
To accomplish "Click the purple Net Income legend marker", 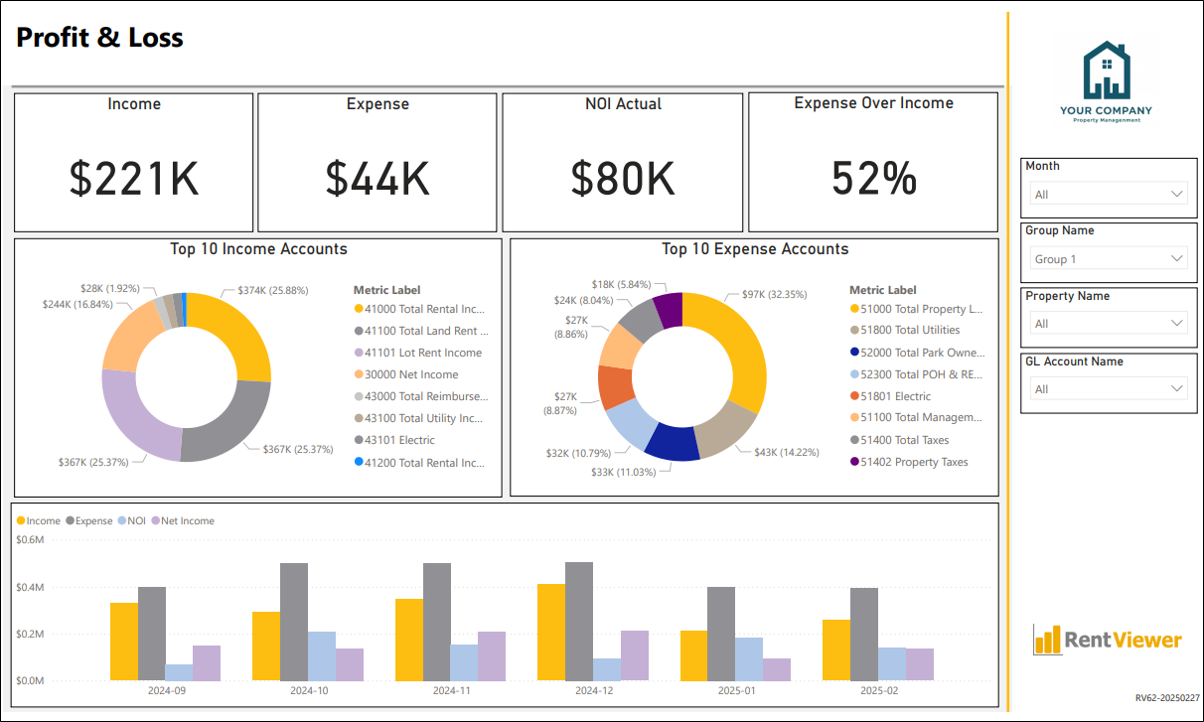I will tap(155, 521).
